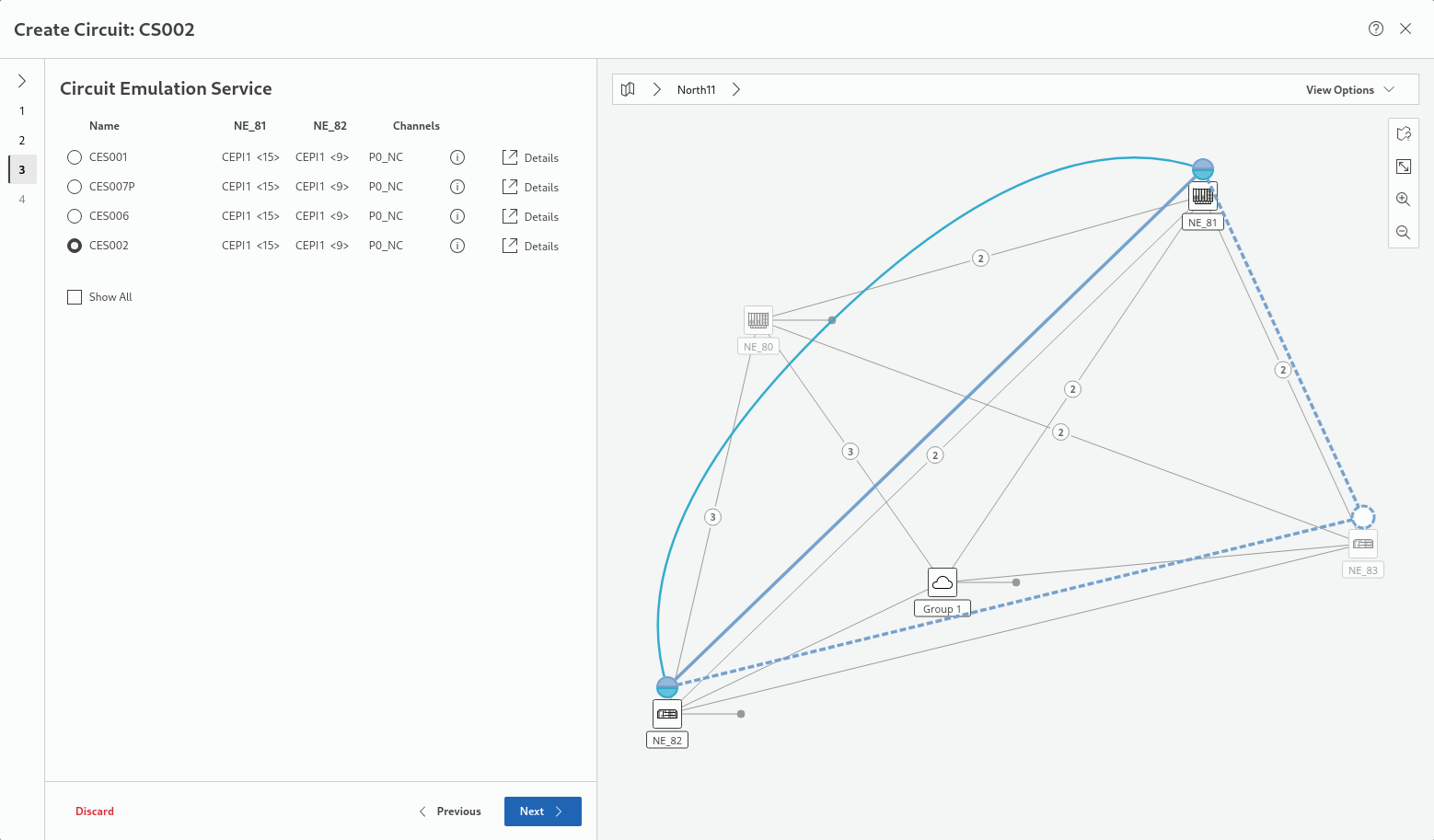Click the fit-to-screen map tool icon
This screenshot has width=1434, height=840.
click(1403, 167)
